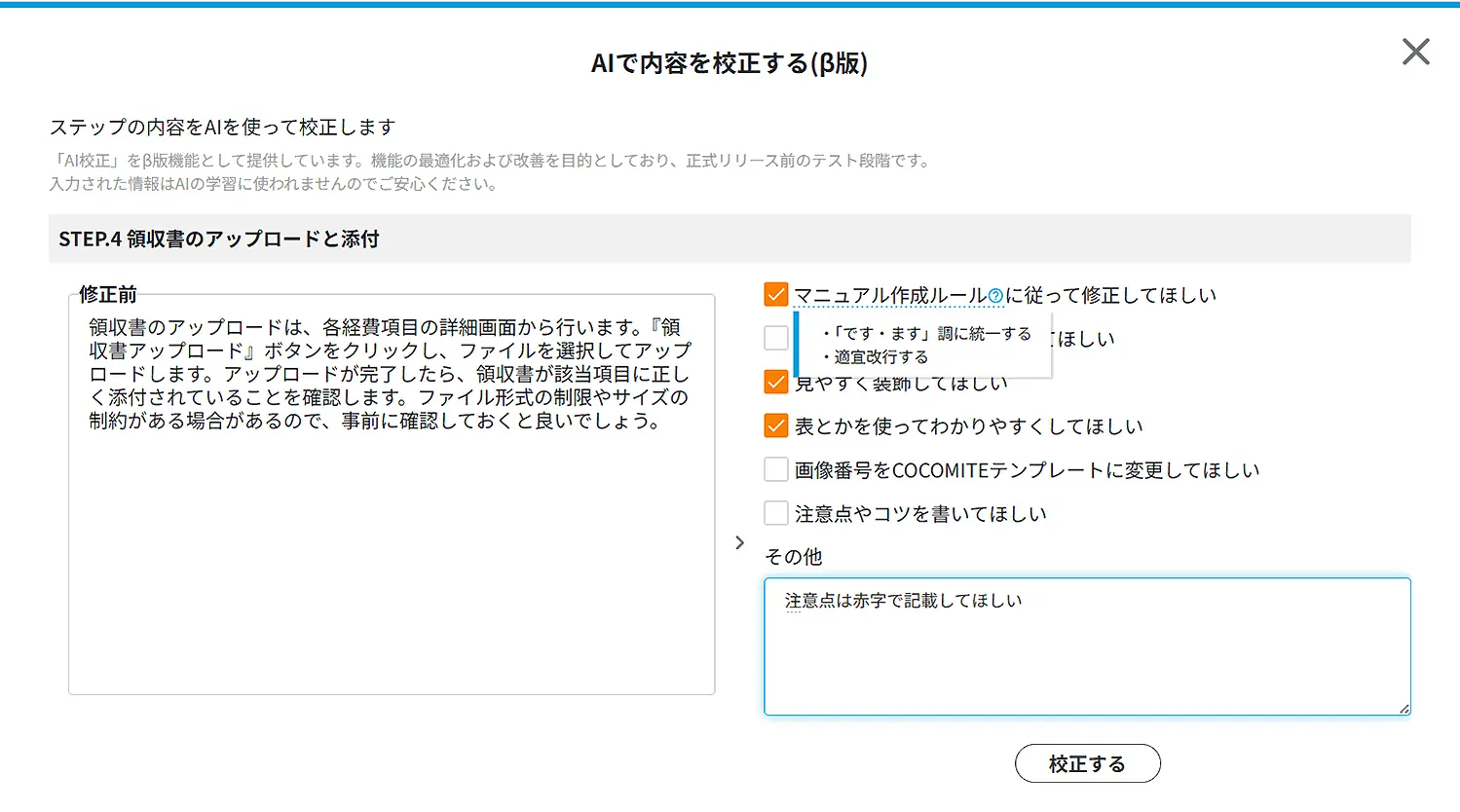Close the AI校正 dialog with the X icon
Screen dimensions: 1460x812
pos(1415,52)
